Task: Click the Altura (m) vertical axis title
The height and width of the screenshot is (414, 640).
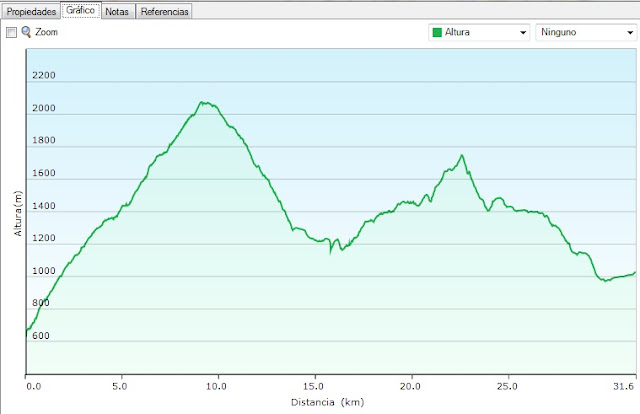Action: point(15,216)
